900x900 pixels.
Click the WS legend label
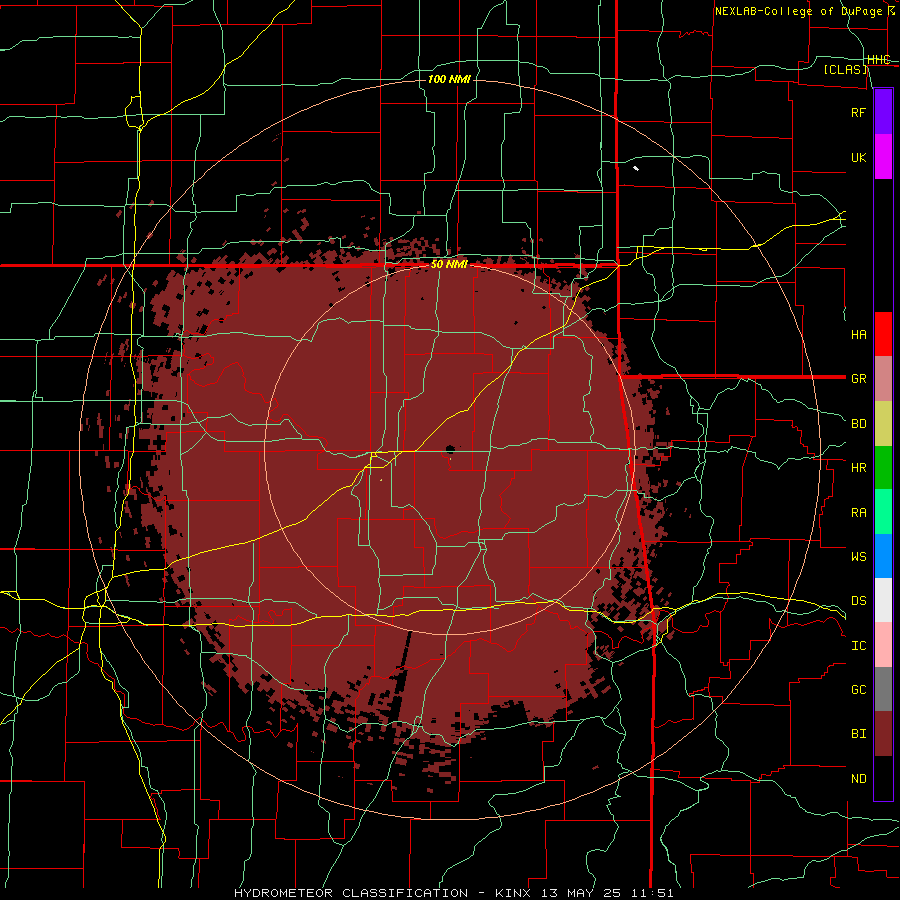click(859, 557)
